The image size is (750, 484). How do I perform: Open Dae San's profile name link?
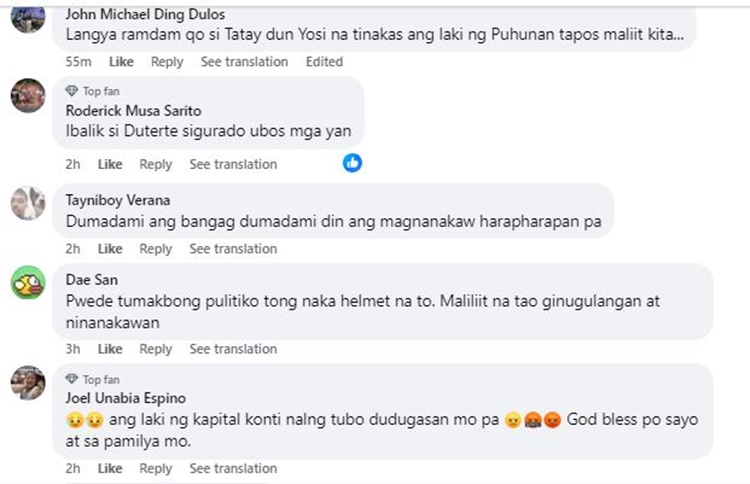[x=91, y=280]
